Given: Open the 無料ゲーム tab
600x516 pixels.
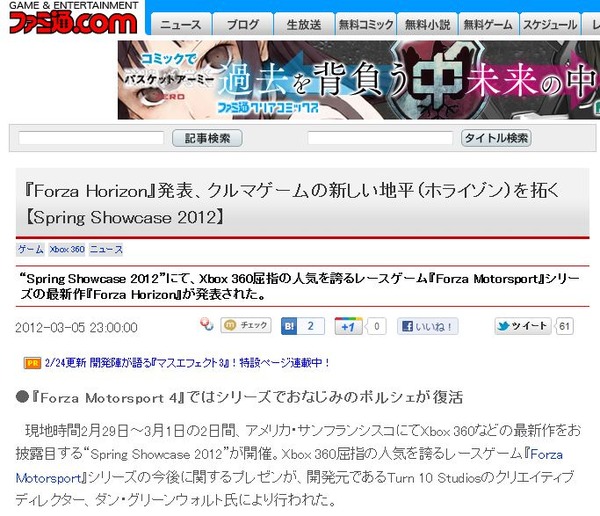Looking at the screenshot, I should [488, 24].
